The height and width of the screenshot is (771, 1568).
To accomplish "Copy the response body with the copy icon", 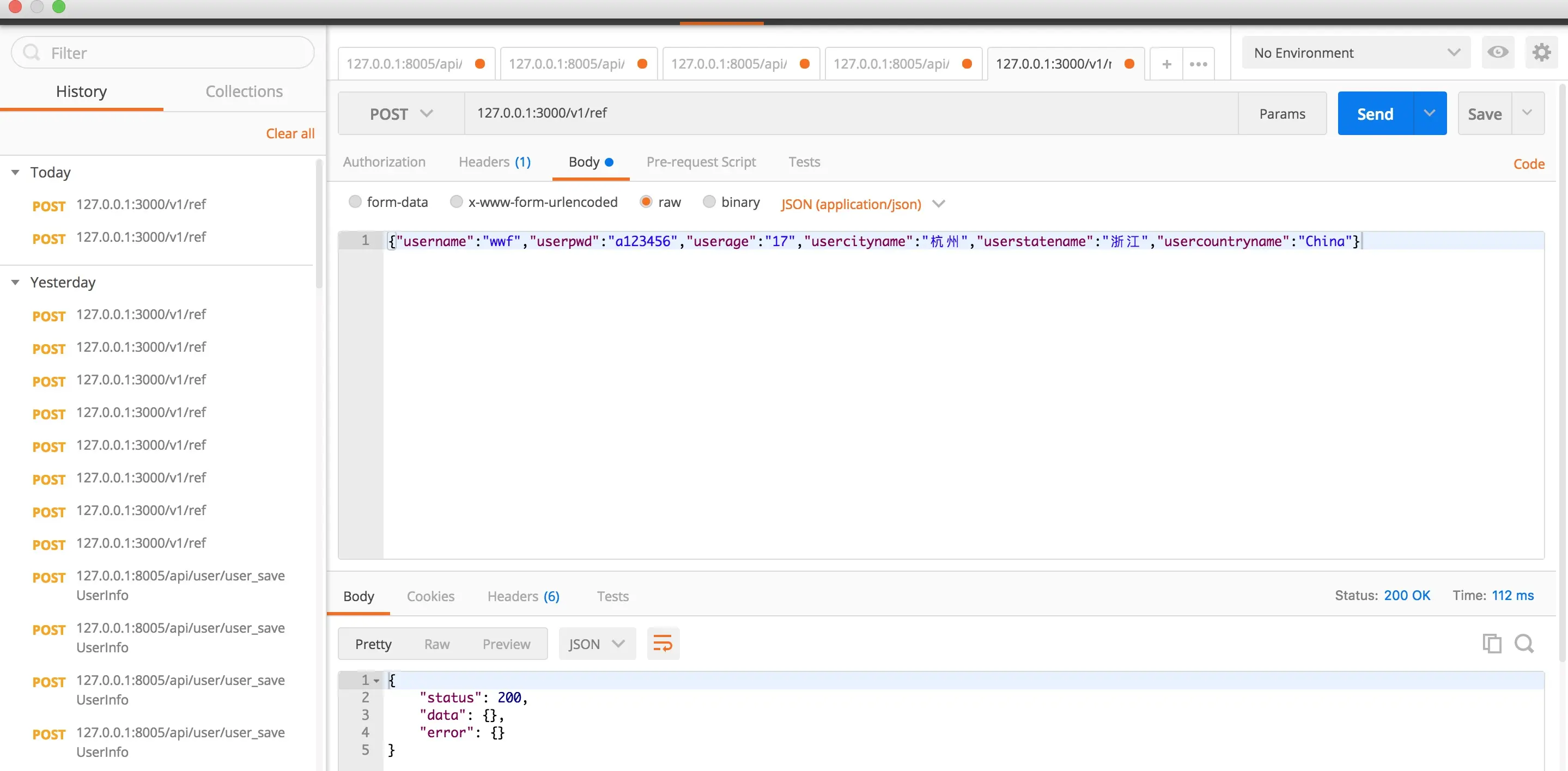I will (x=1491, y=643).
